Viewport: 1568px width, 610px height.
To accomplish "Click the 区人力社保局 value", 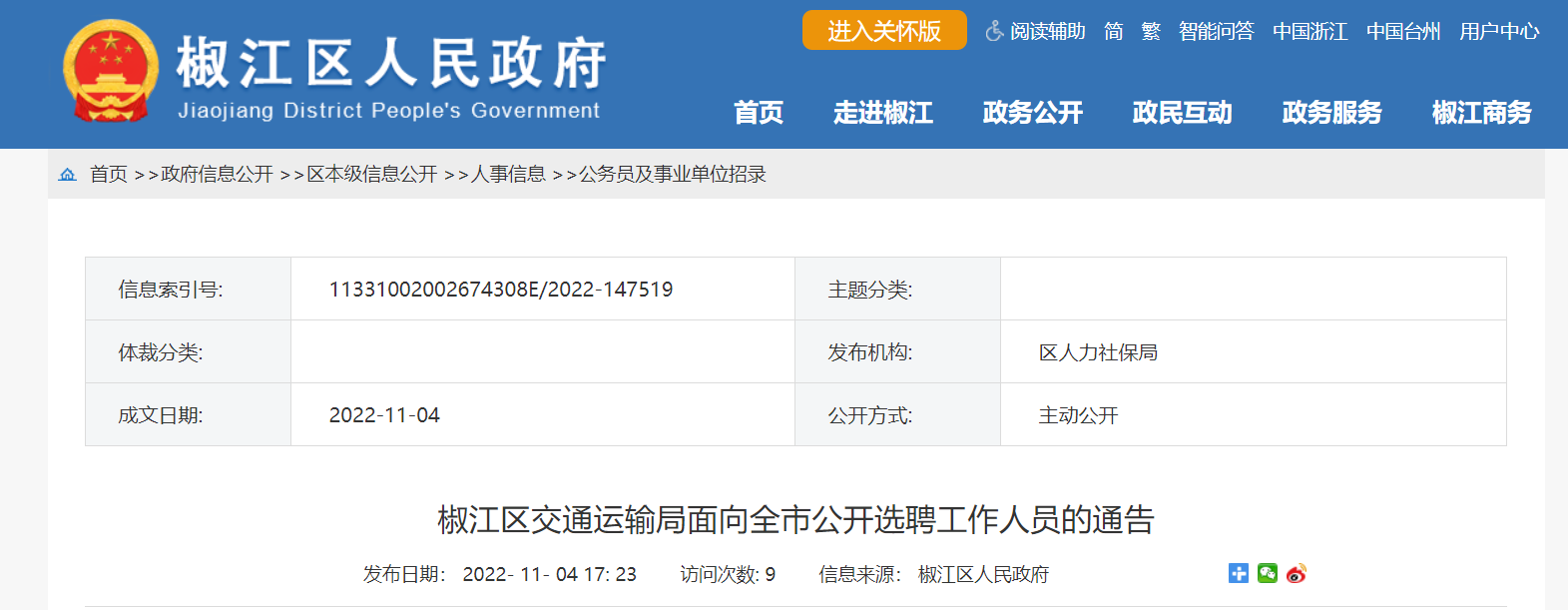I will click(1098, 352).
